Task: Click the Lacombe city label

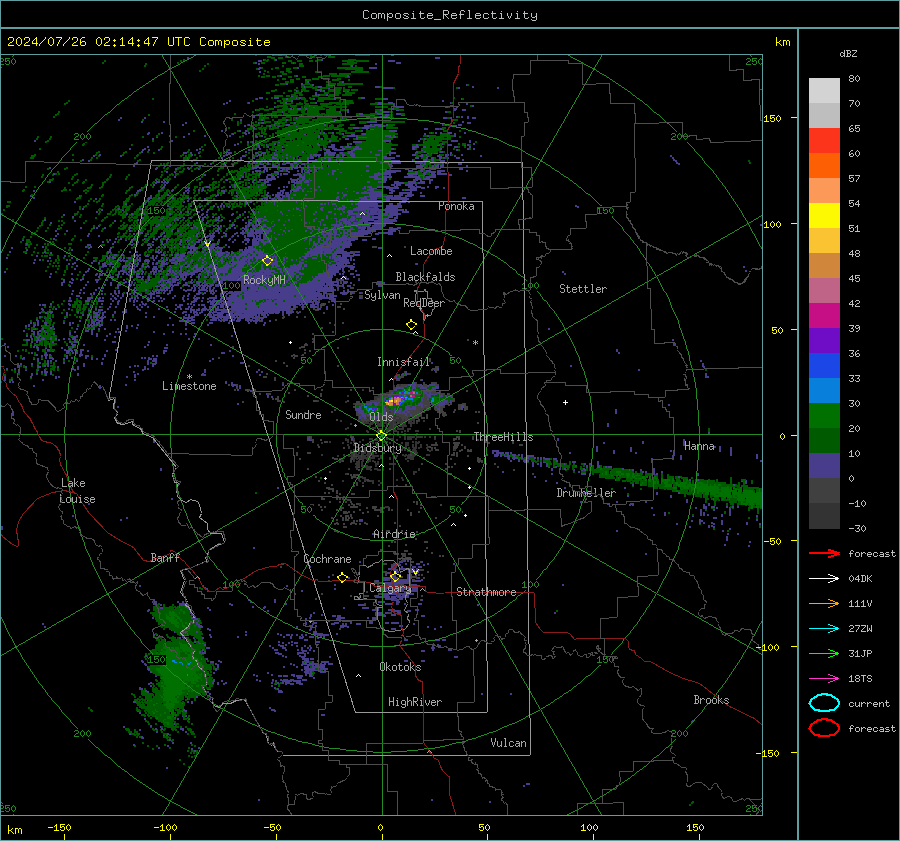Action: 431,251
